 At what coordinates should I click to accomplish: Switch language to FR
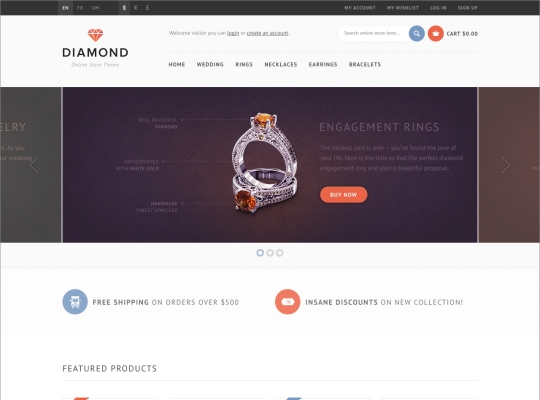pos(80,8)
